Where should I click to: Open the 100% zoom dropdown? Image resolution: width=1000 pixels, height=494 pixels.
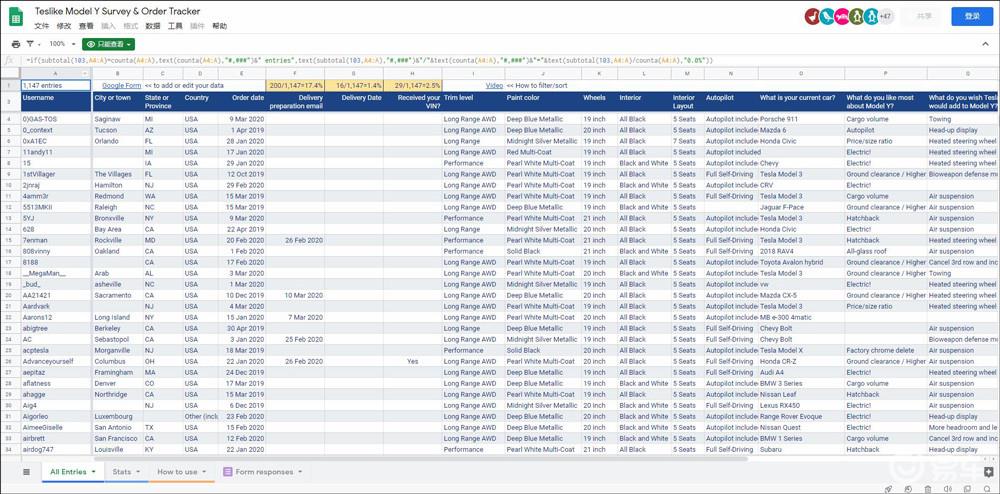click(62, 44)
